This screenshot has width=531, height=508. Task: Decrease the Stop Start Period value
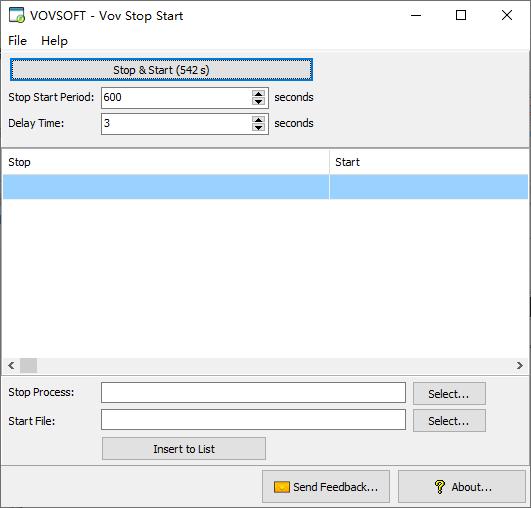tap(258, 102)
